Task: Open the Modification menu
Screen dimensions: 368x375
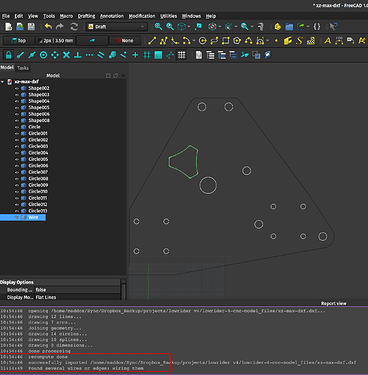Action: 142,16
